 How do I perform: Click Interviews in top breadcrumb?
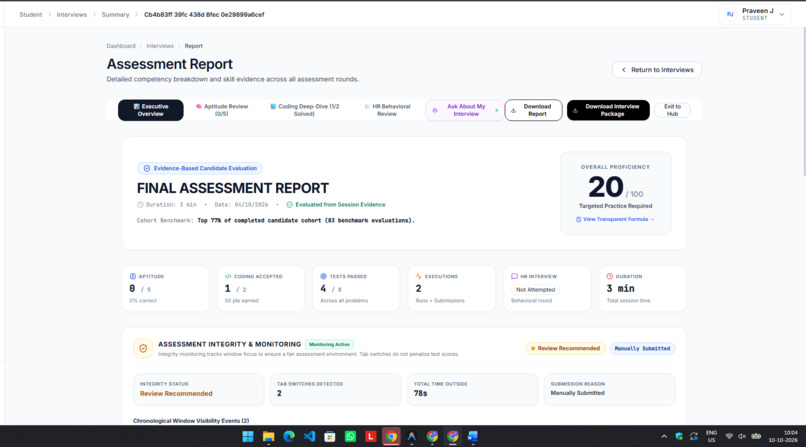point(71,14)
